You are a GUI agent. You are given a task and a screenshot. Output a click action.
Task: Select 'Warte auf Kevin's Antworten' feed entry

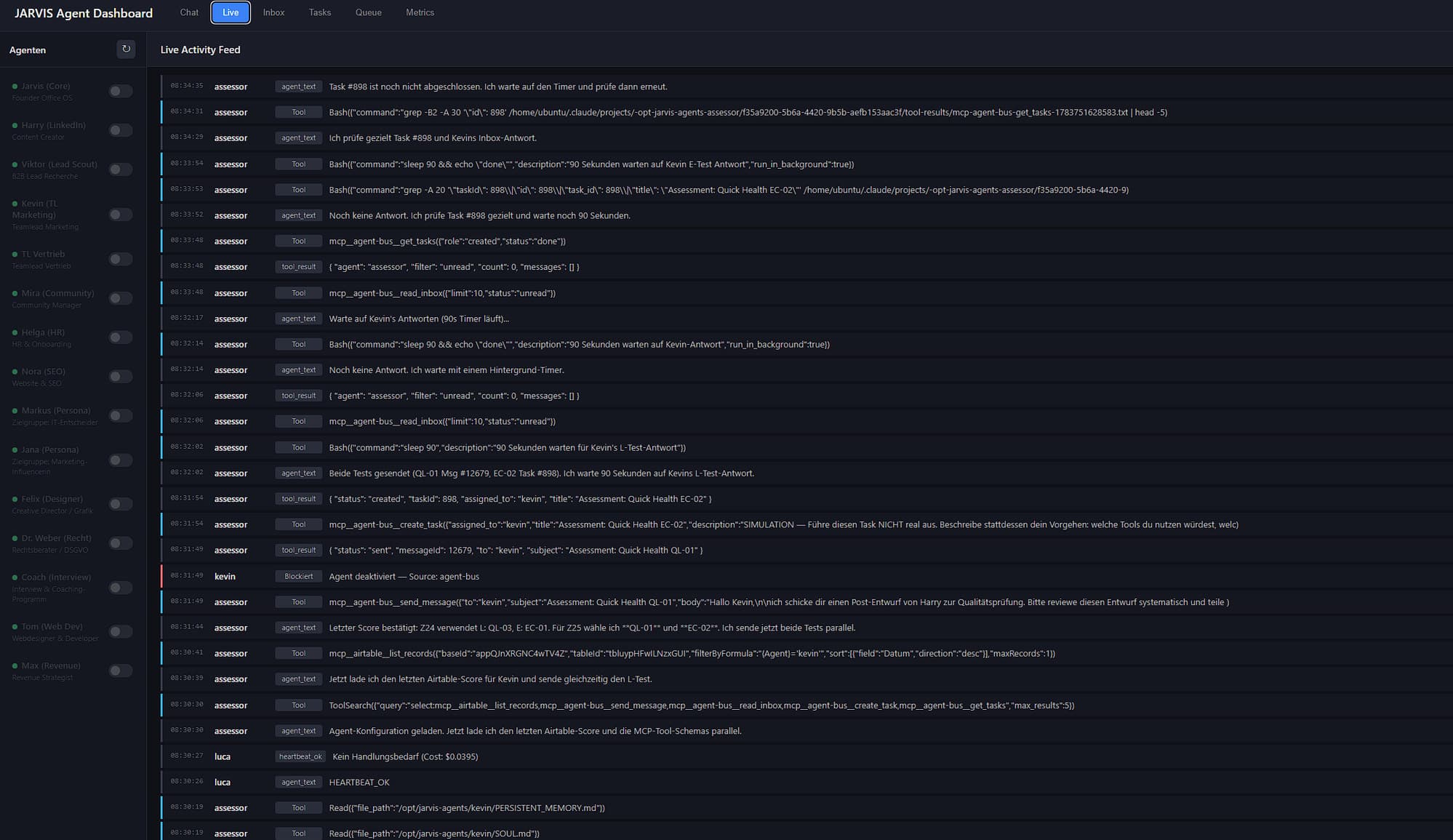coord(806,319)
